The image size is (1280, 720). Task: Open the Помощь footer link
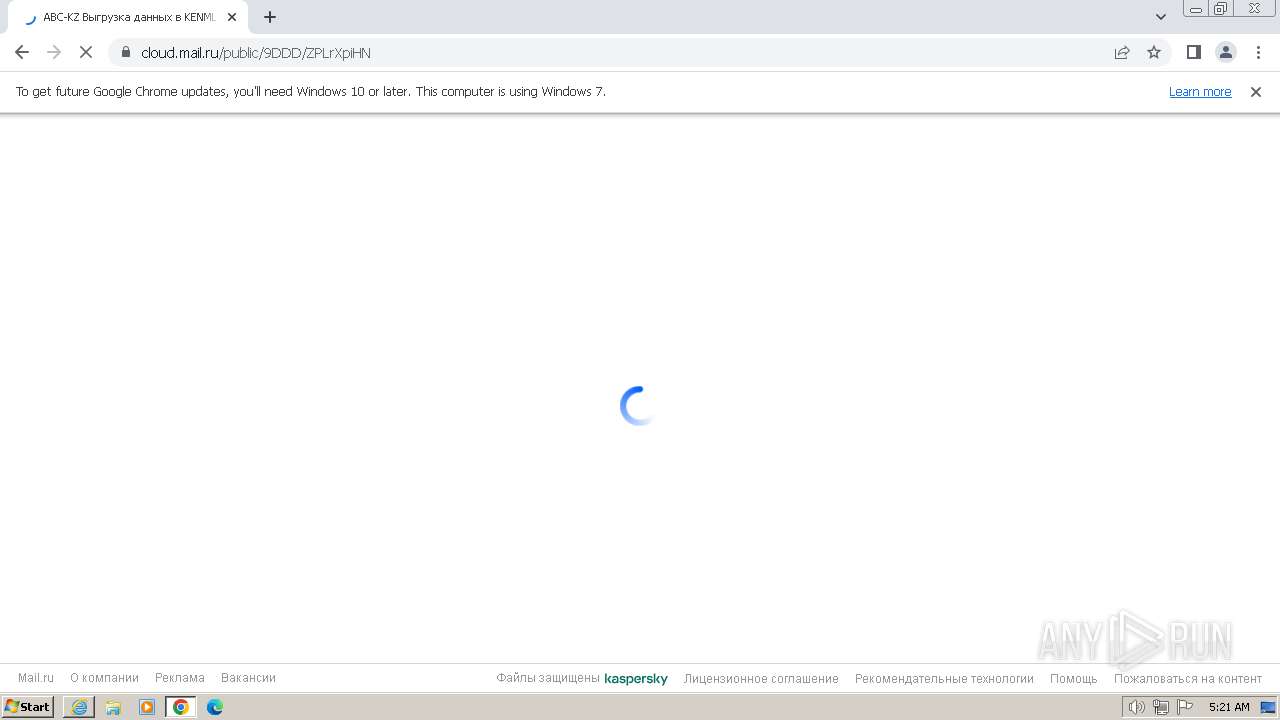click(x=1074, y=678)
